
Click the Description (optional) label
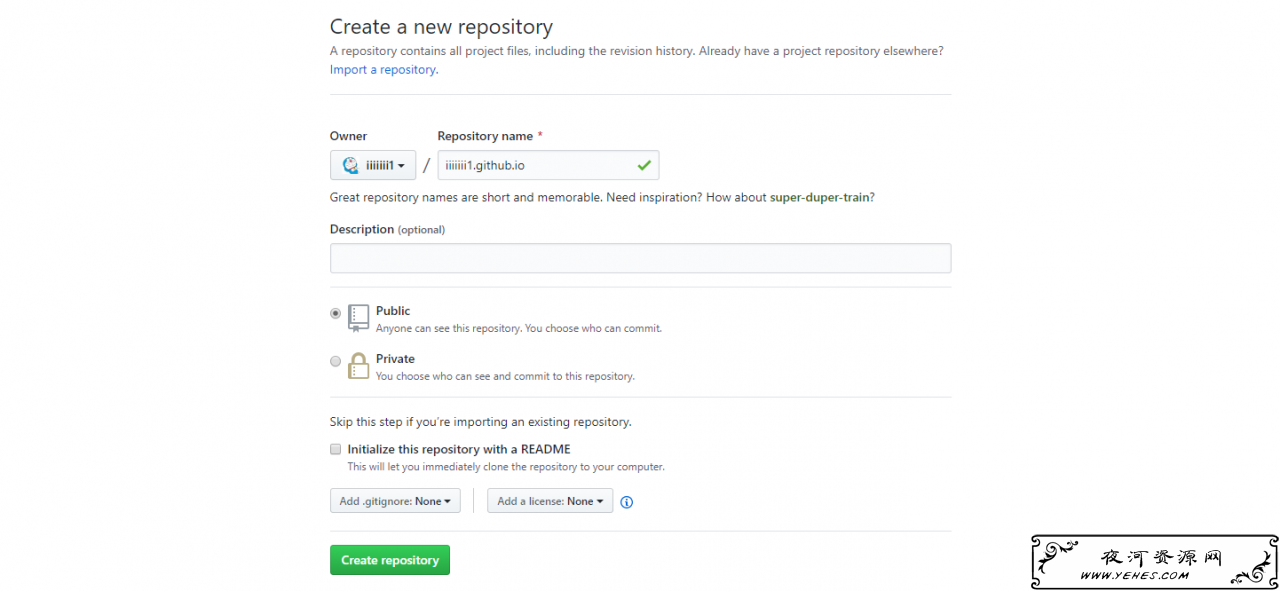(387, 229)
